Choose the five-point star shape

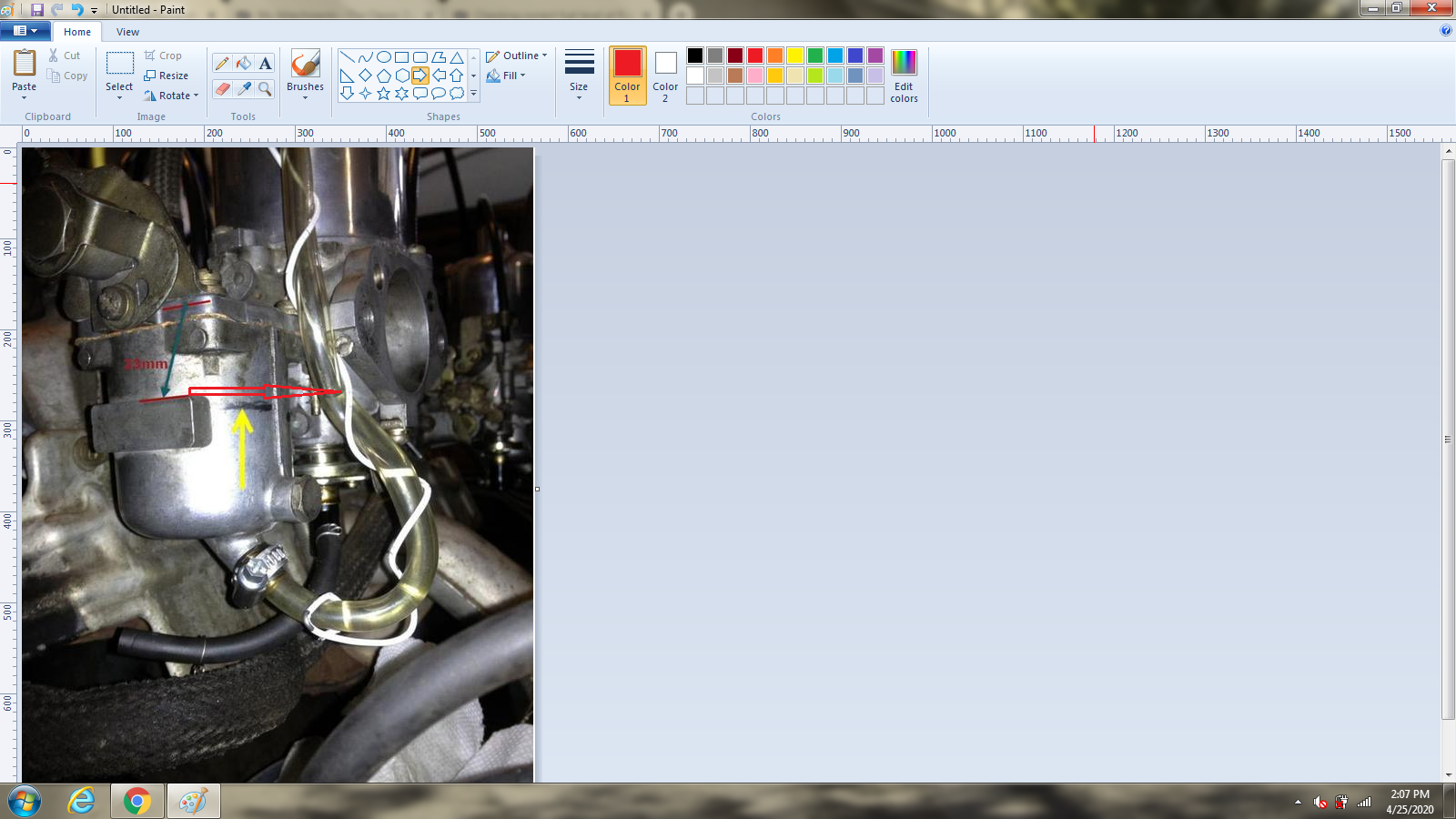(x=383, y=93)
